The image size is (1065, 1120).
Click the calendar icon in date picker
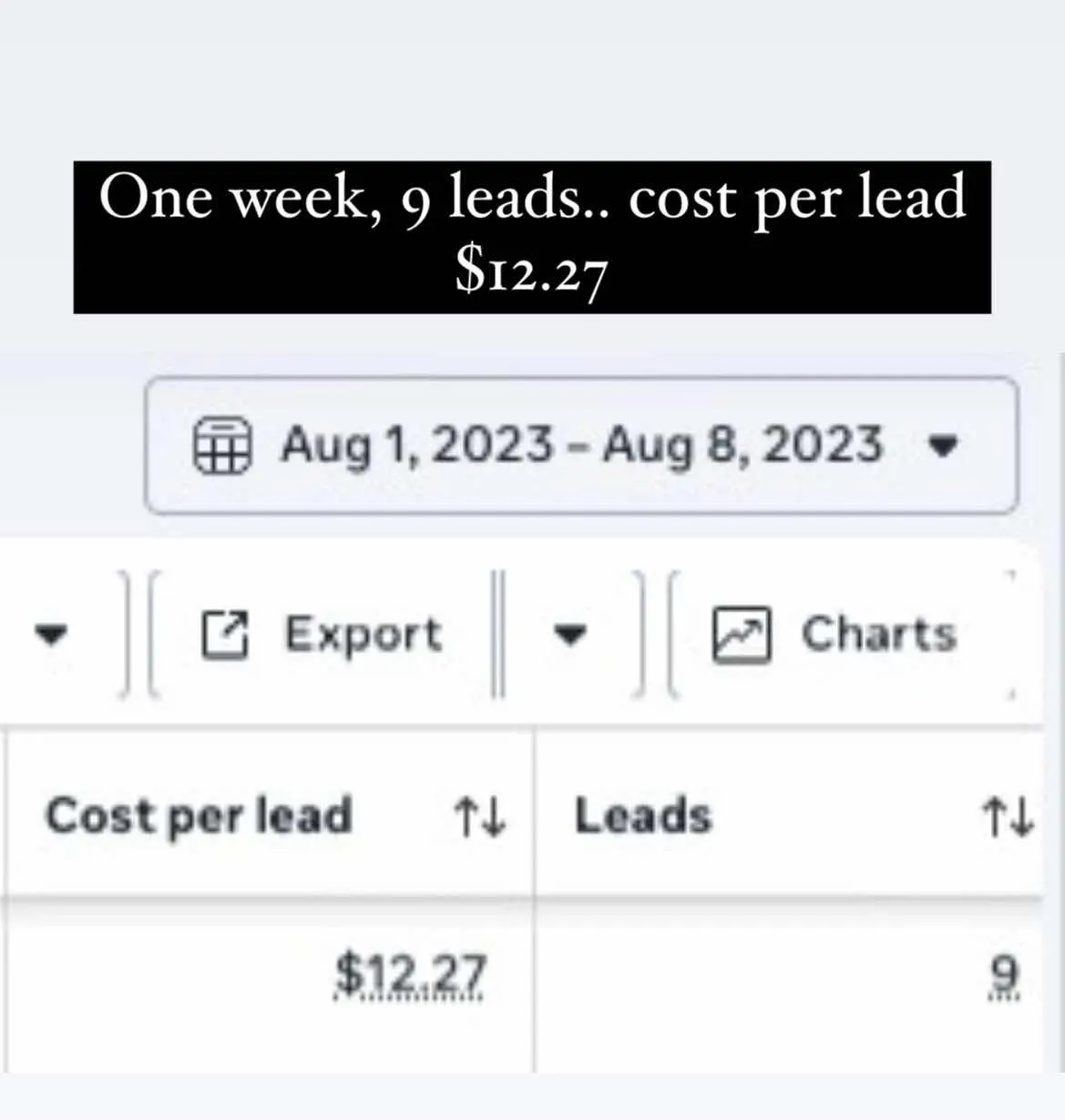click(x=221, y=446)
